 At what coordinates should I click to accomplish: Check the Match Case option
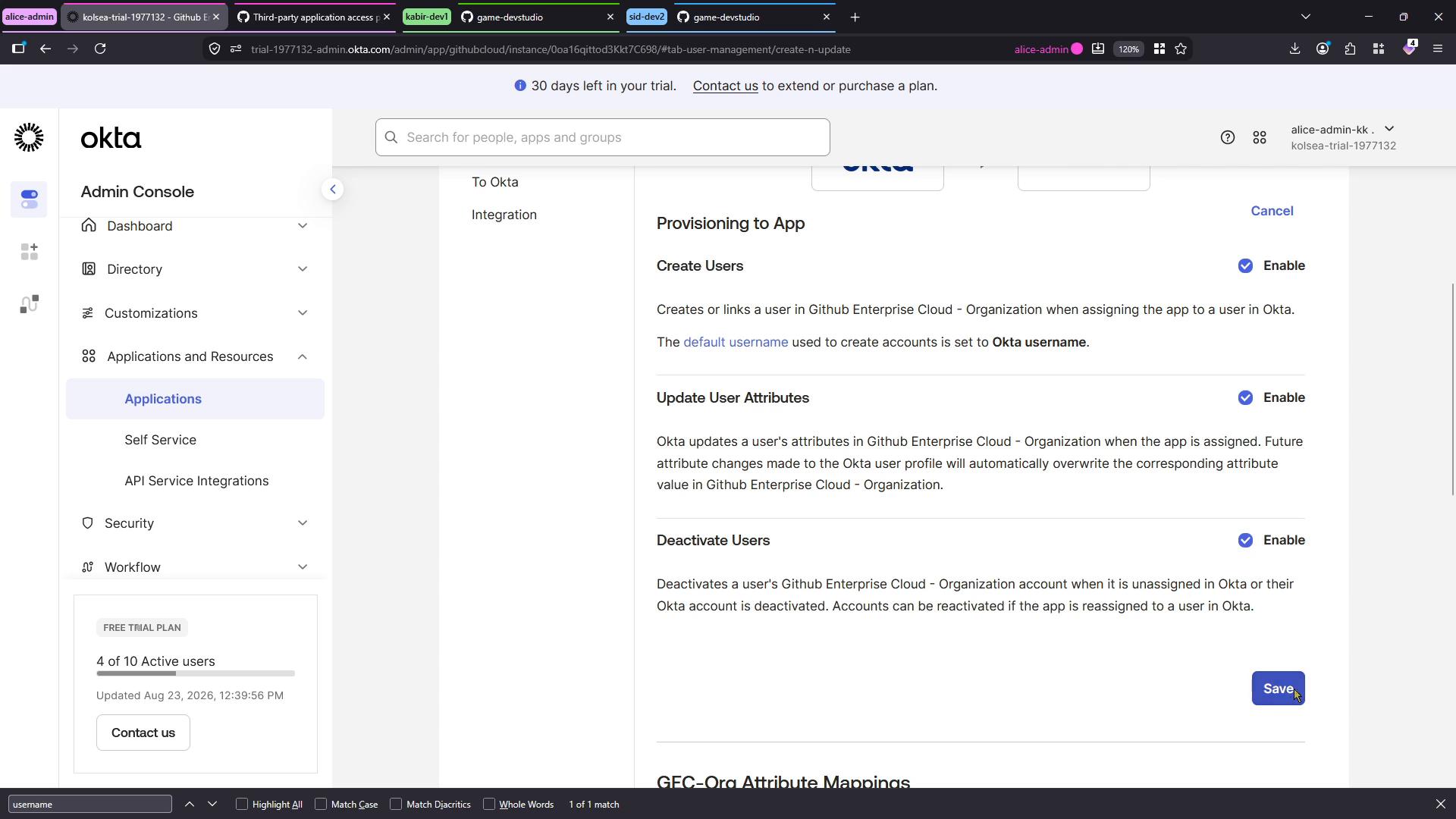tap(321, 804)
